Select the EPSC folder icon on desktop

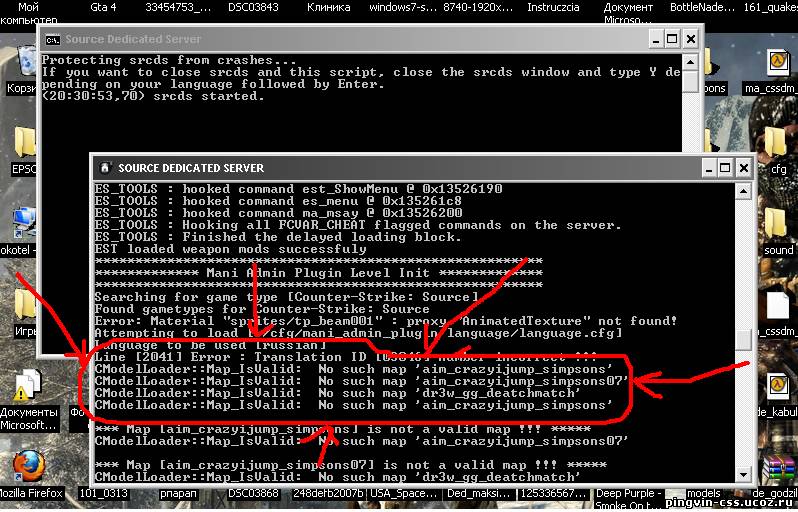(24, 143)
